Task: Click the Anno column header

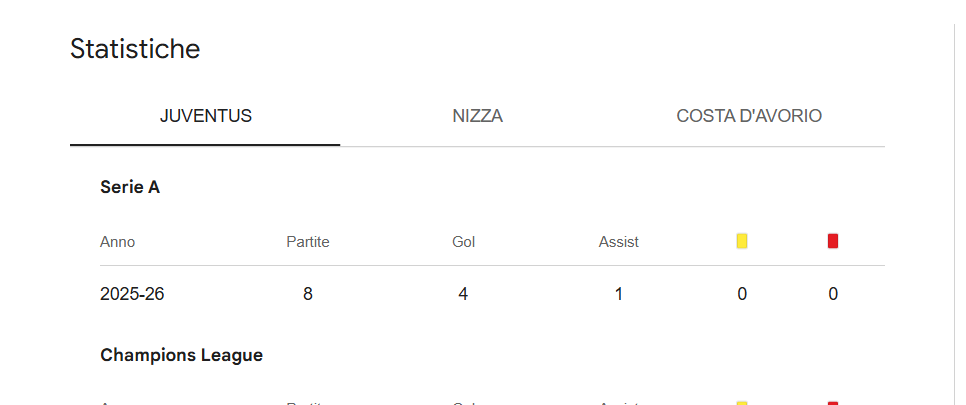Action: pyautogui.click(x=117, y=242)
